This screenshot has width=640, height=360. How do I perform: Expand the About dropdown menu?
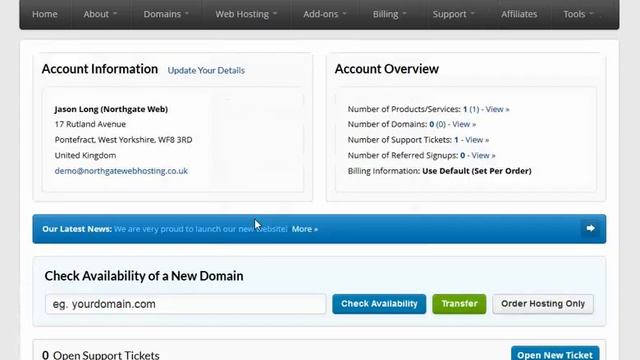click(100, 14)
